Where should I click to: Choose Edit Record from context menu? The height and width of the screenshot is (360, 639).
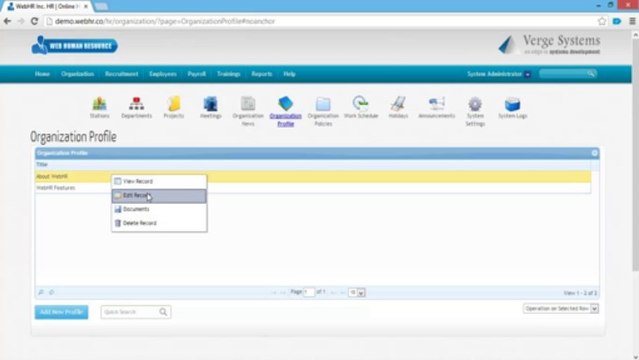pyautogui.click(x=159, y=196)
